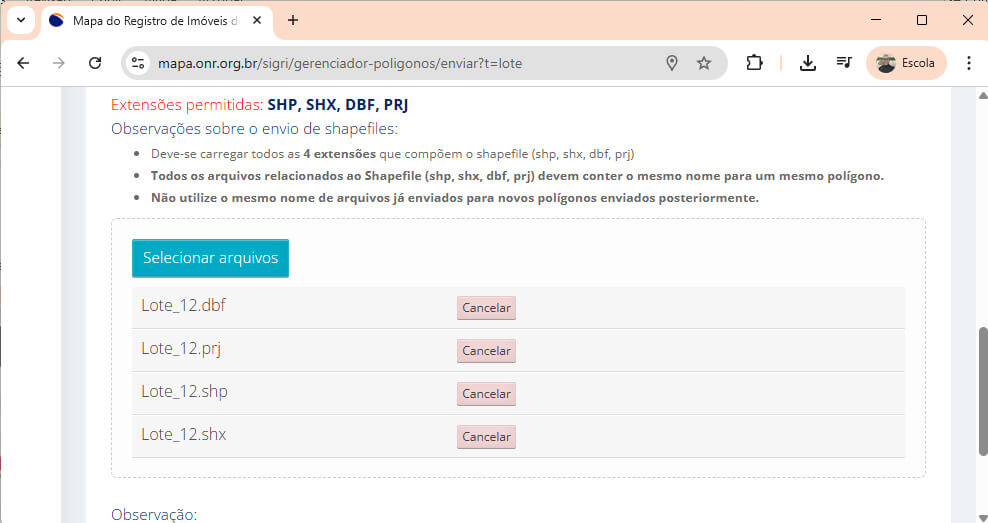This screenshot has width=988, height=523.
Task: Open the media control icon
Action: (x=844, y=63)
